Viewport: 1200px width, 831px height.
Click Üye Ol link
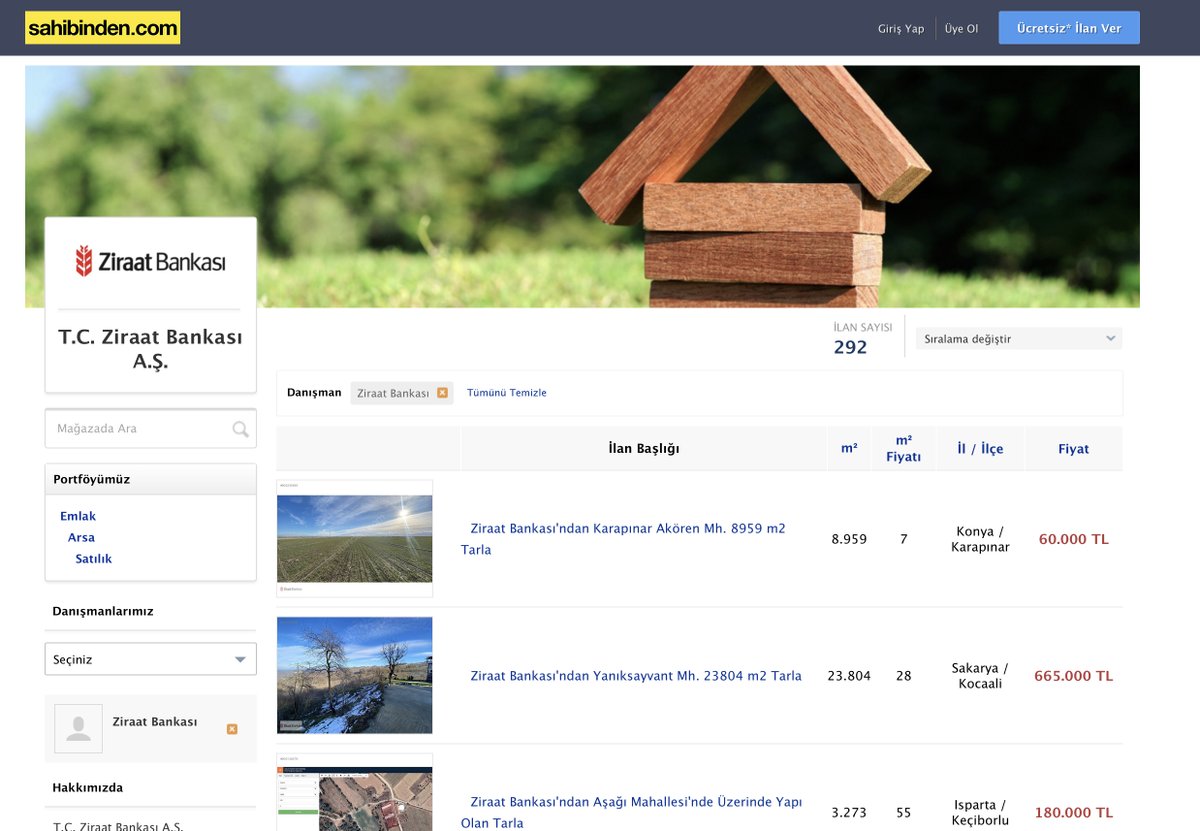click(961, 29)
